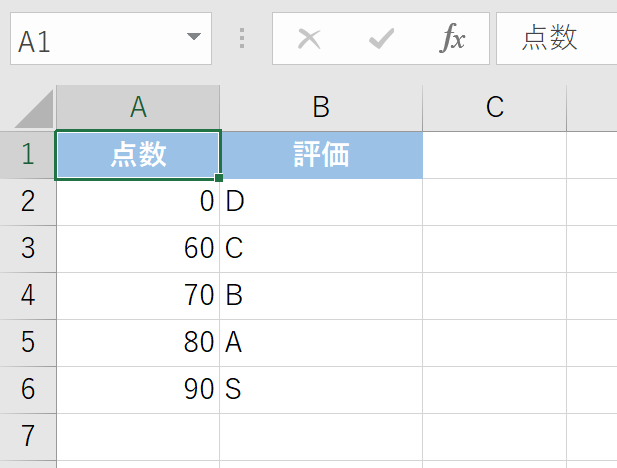
Task: Click the Cancel X icon in formula bar
Action: pos(309,39)
